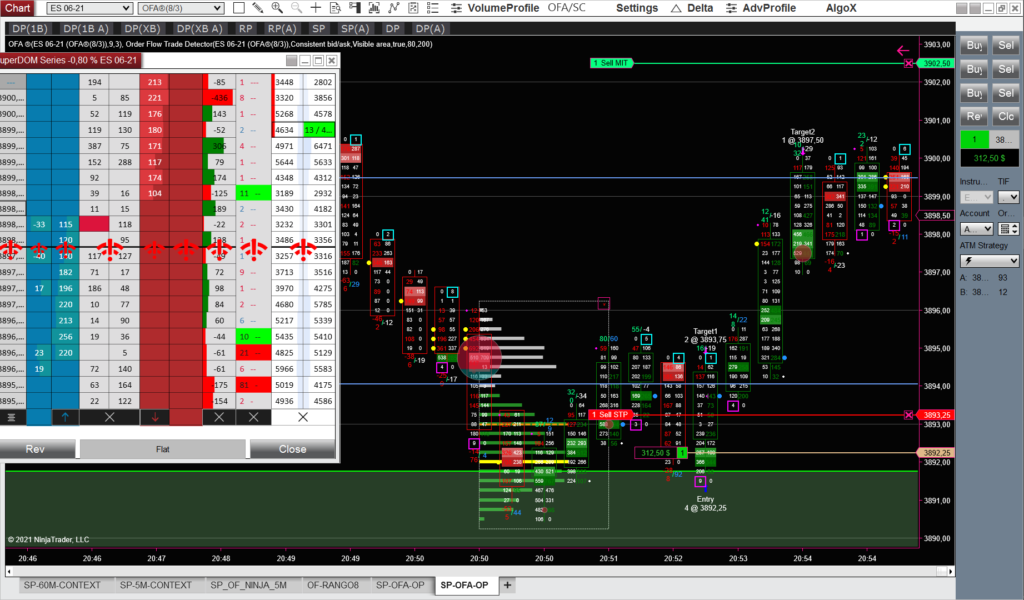Toggle the SP(A) button
The width and height of the screenshot is (1024, 600).
pyautogui.click(x=355, y=29)
